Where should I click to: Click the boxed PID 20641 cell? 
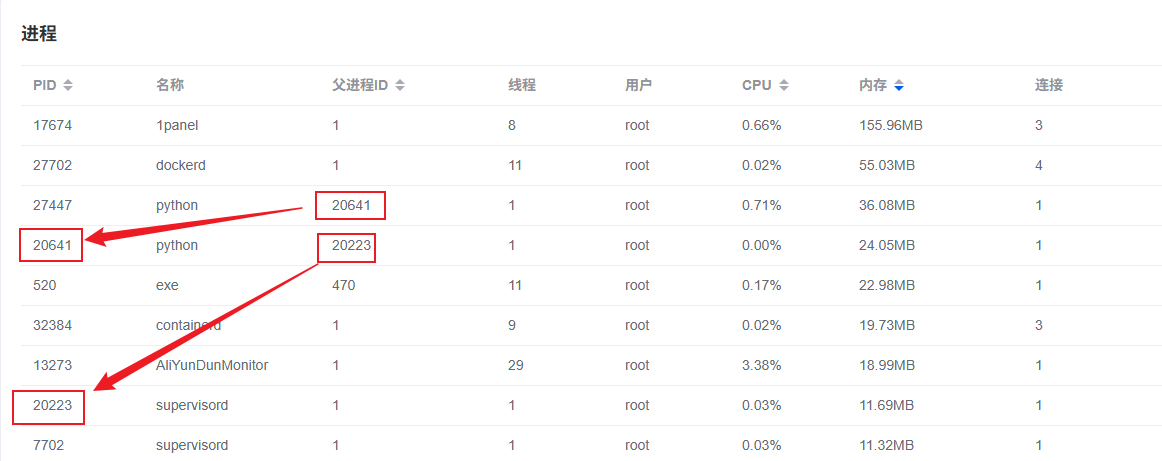click(x=53, y=246)
